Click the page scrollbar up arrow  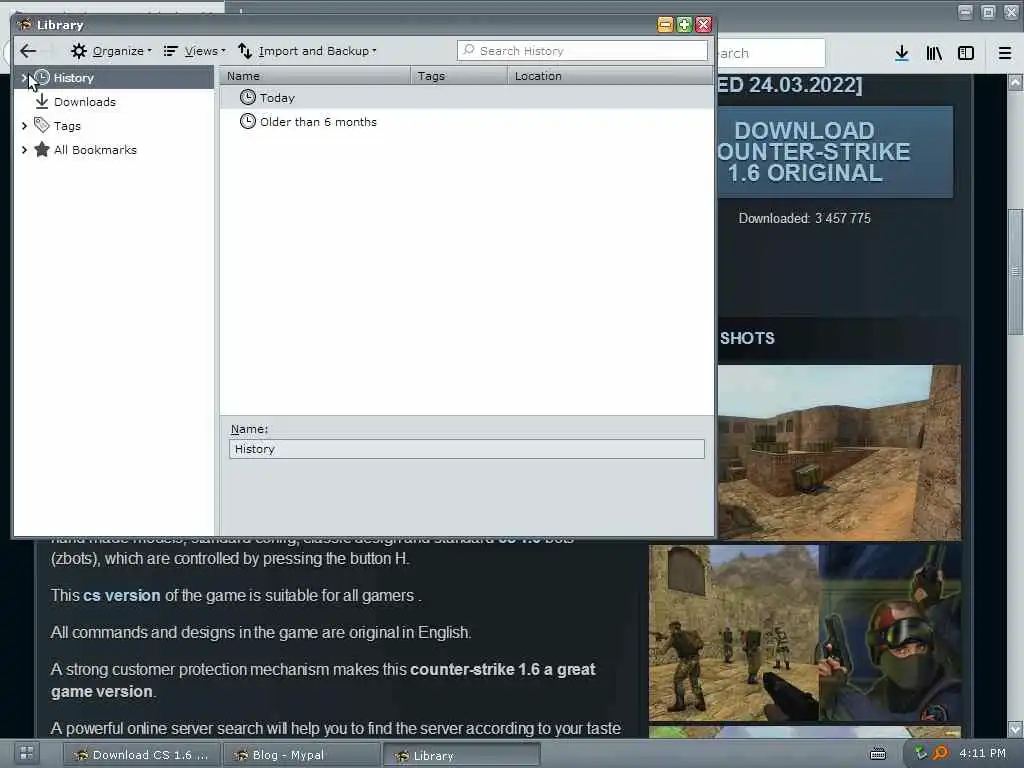pos(1016,82)
